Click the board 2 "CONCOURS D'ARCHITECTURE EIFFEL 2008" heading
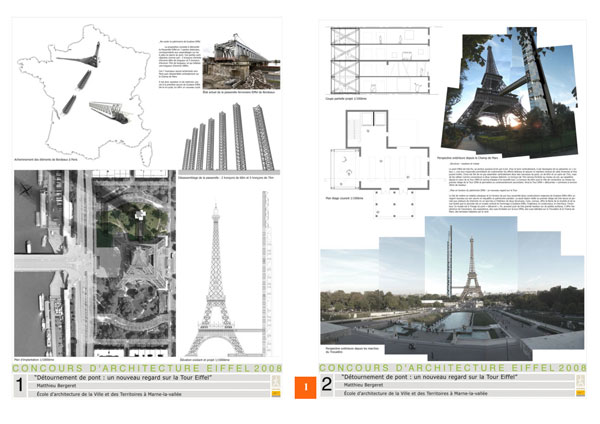Image resolution: width=600 pixels, height=424 pixels. tap(453, 368)
